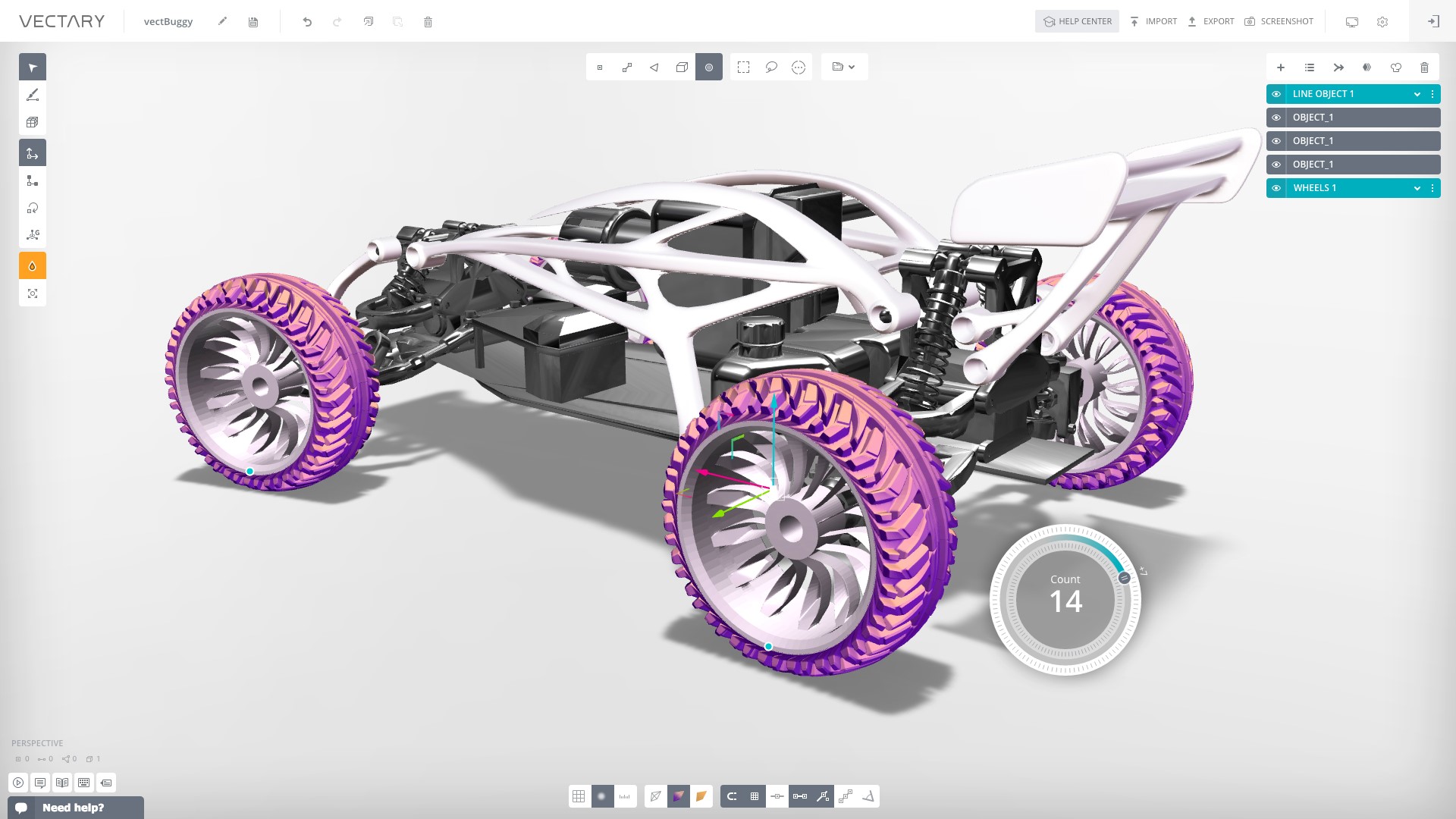Click the EXPORT button
1456x819 pixels.
click(1211, 21)
